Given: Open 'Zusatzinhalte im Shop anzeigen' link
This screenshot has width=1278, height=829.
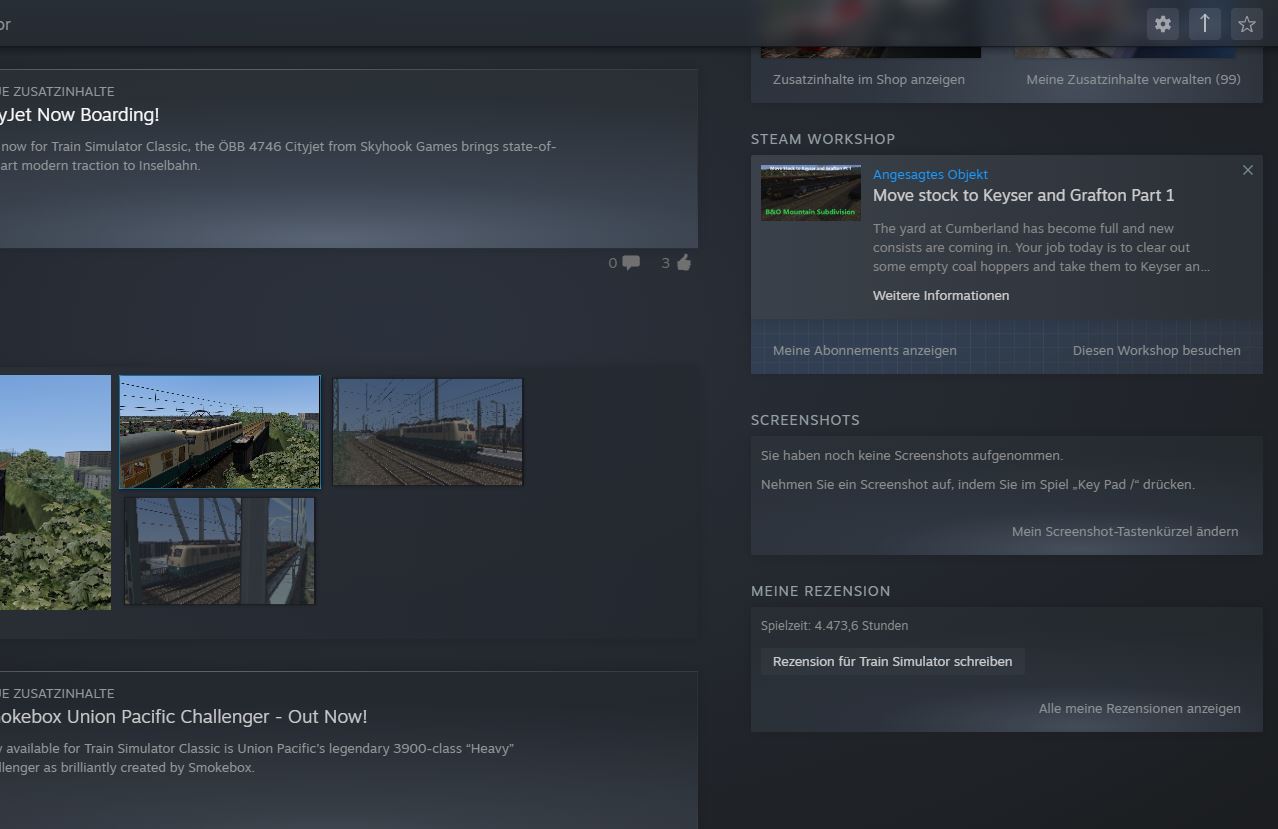Looking at the screenshot, I should click(869, 79).
